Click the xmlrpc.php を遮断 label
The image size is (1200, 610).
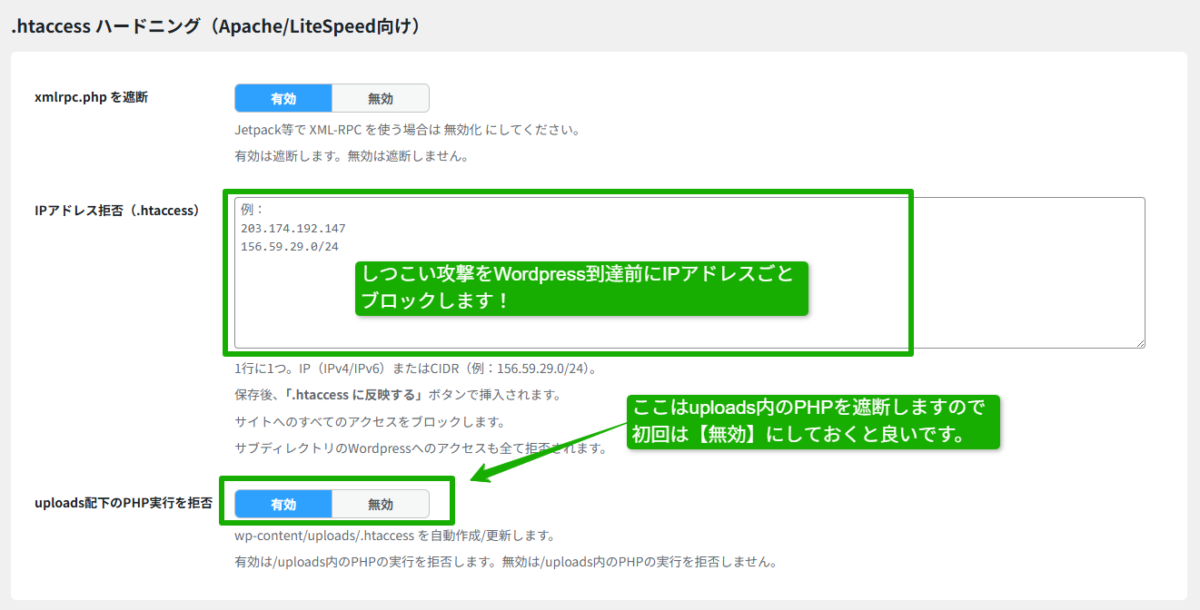point(90,97)
